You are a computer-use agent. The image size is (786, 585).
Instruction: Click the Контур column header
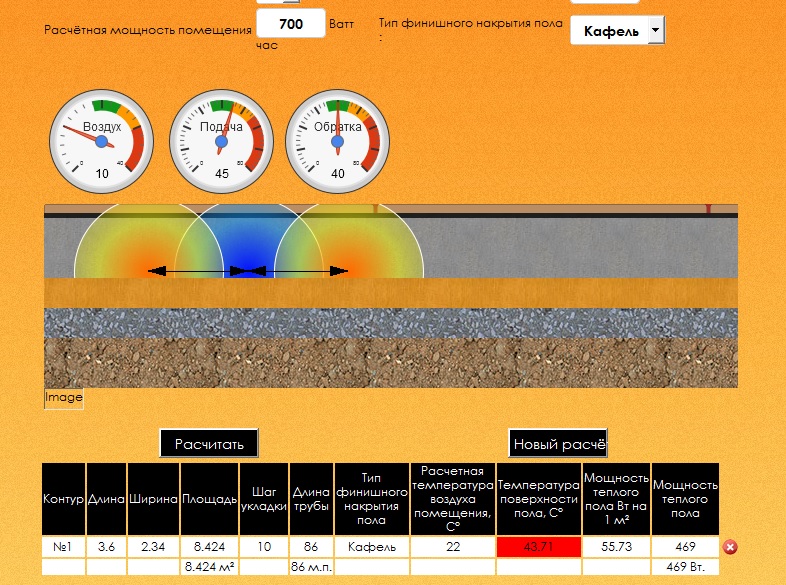click(x=63, y=499)
